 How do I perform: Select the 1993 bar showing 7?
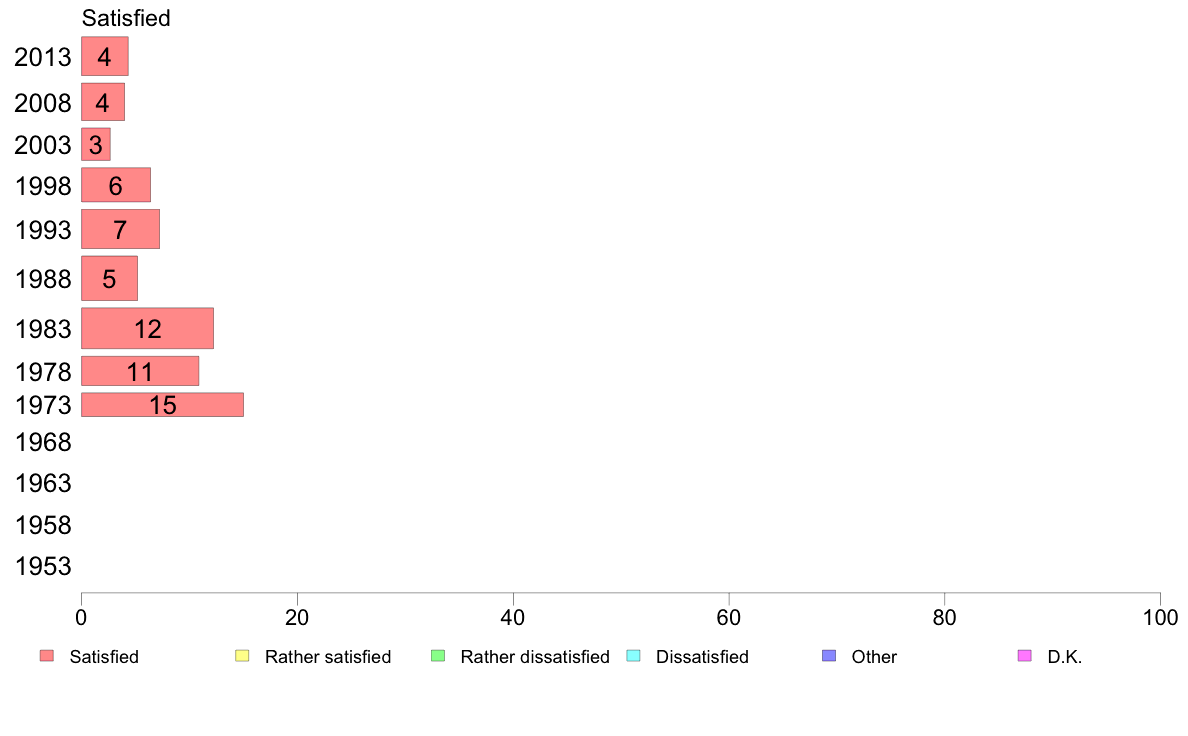point(120,229)
